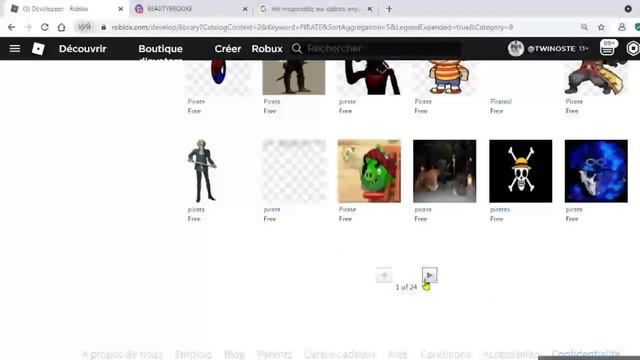Click pirate link under blue skull image
Image resolution: width=640 pixels, height=360 pixels.
pos(574,209)
